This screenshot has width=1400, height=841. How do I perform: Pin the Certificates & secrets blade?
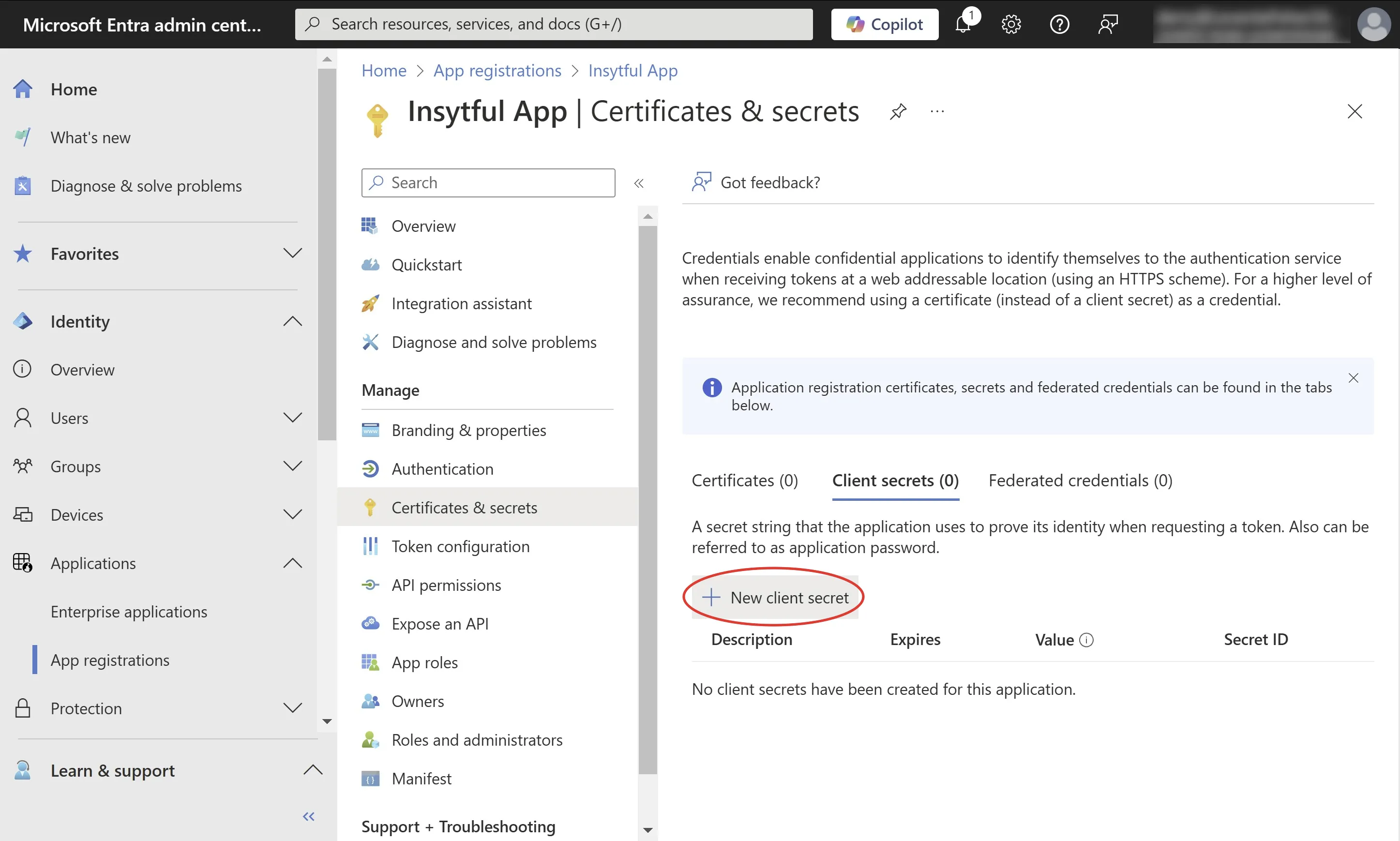click(x=898, y=111)
